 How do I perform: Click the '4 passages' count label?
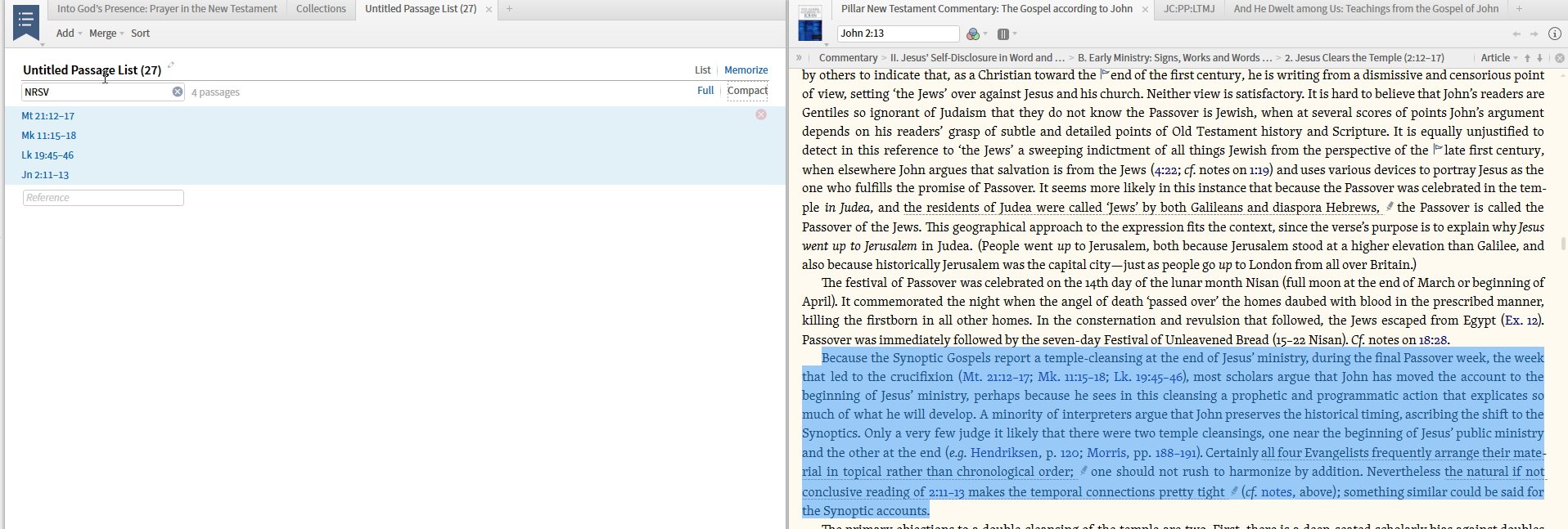215,92
